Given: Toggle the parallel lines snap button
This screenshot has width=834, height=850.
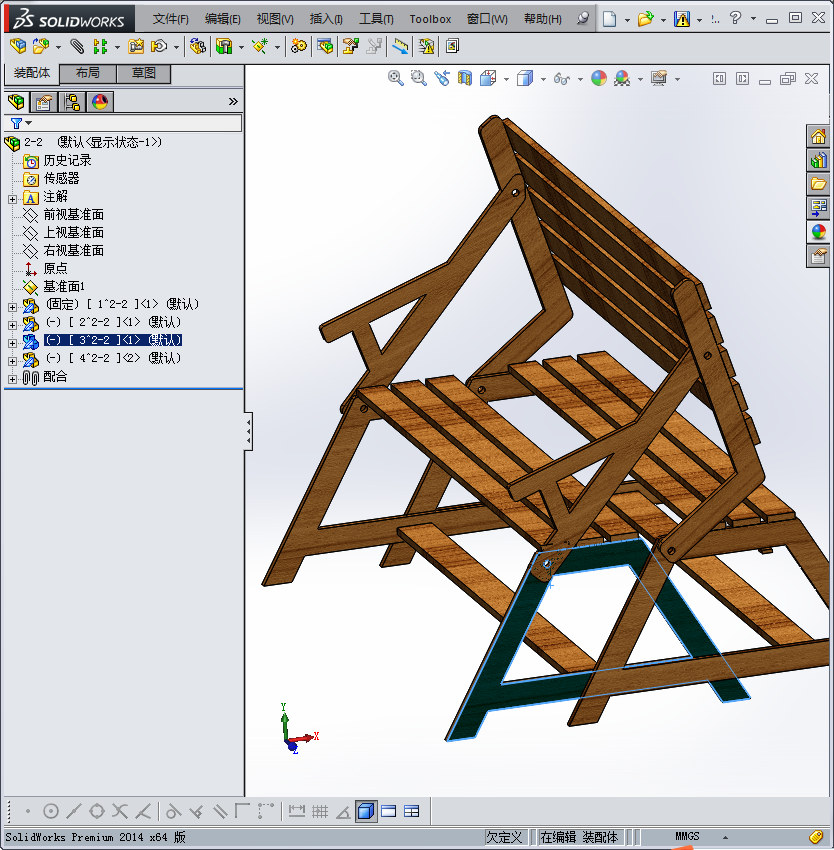Looking at the screenshot, I should pos(220,812).
